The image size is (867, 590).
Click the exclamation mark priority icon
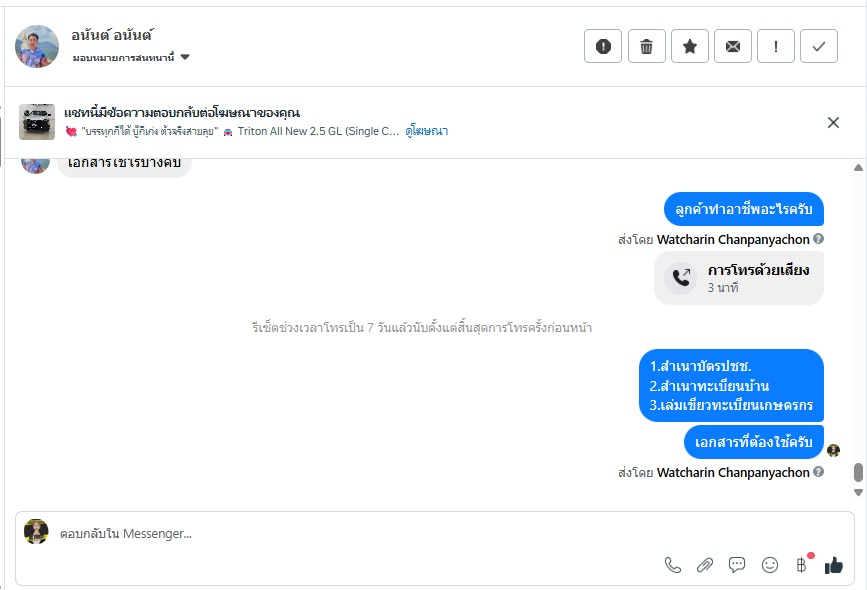pyautogui.click(x=776, y=46)
